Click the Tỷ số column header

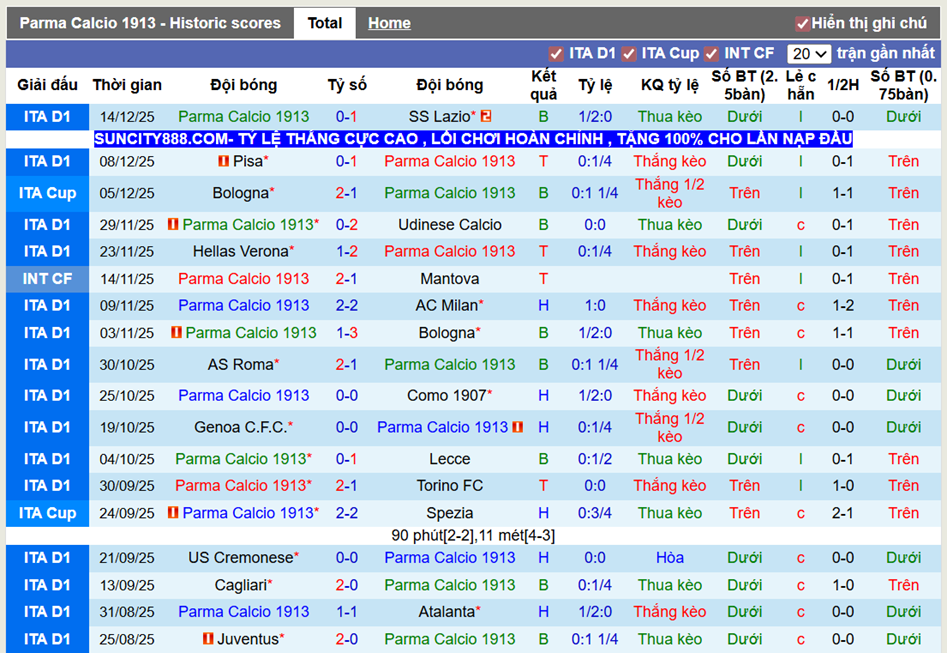click(x=347, y=85)
